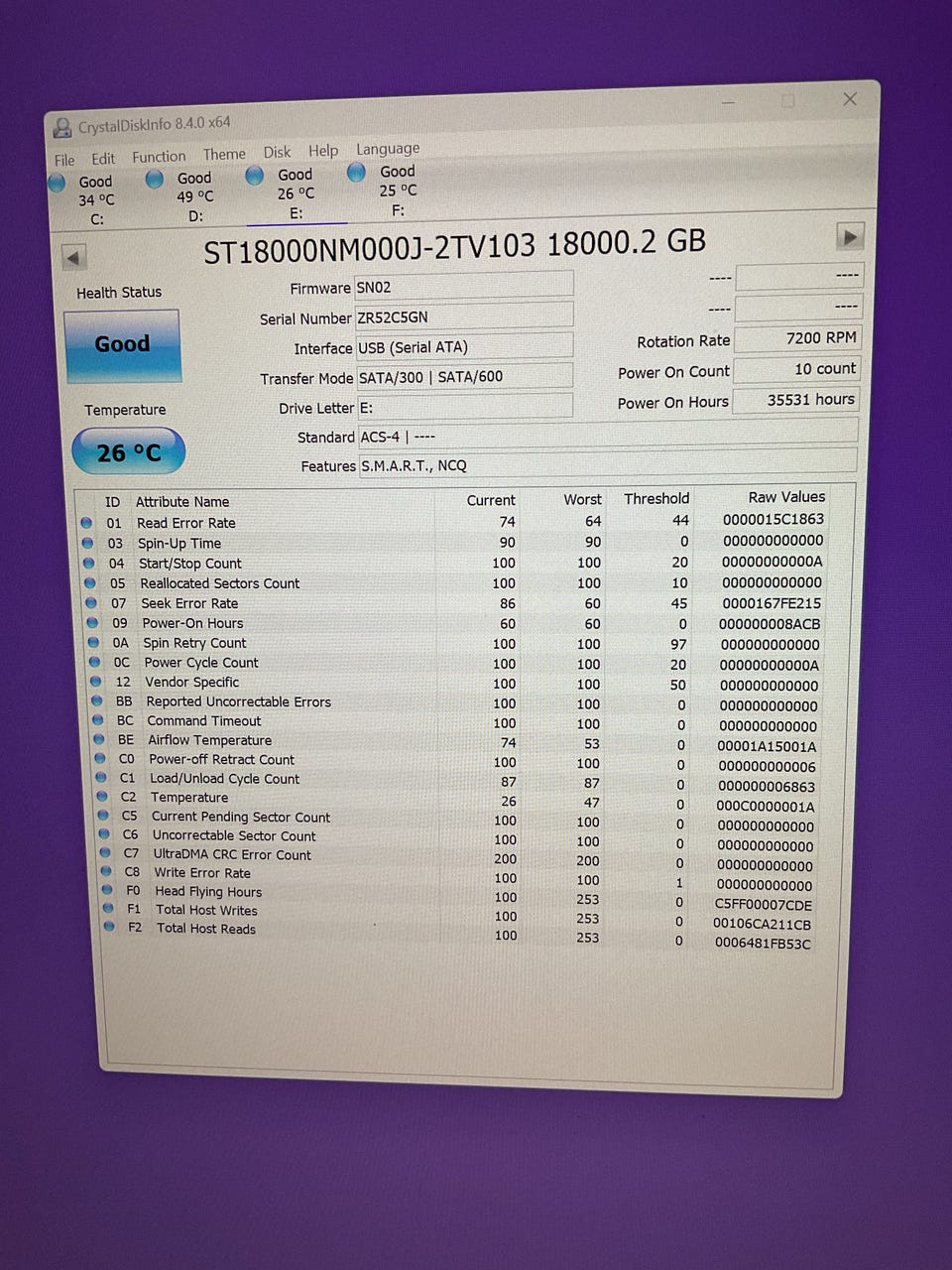Click the Power On Count value 10 count
Screen dimensions: 952x1270
click(x=795, y=369)
